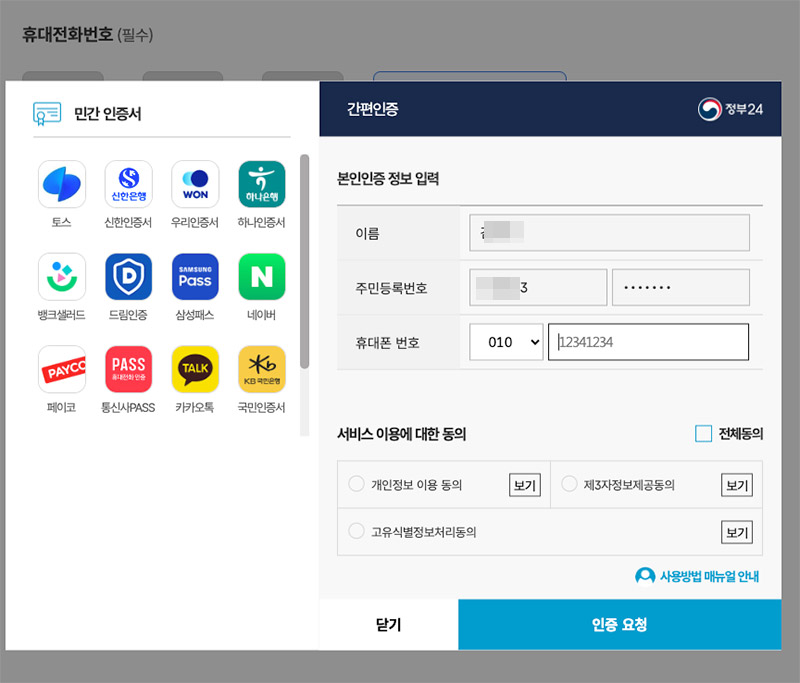Check the 전체동의 checkbox
Image resolution: width=800 pixels, height=683 pixels.
(x=704, y=434)
